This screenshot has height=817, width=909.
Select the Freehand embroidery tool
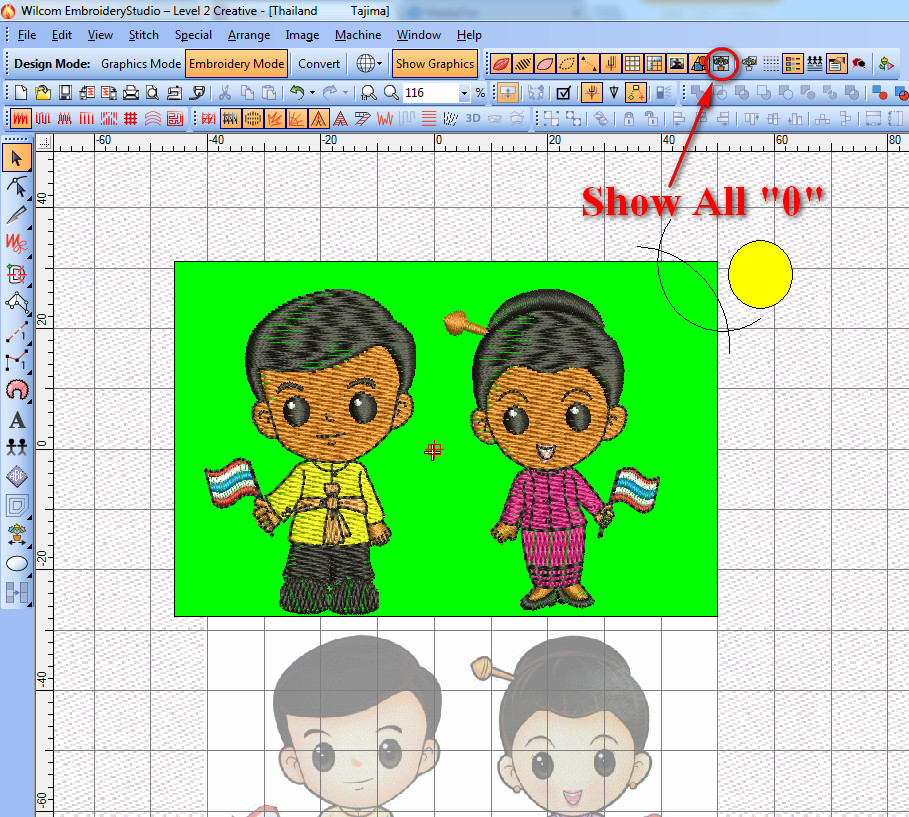pyautogui.click(x=17, y=244)
